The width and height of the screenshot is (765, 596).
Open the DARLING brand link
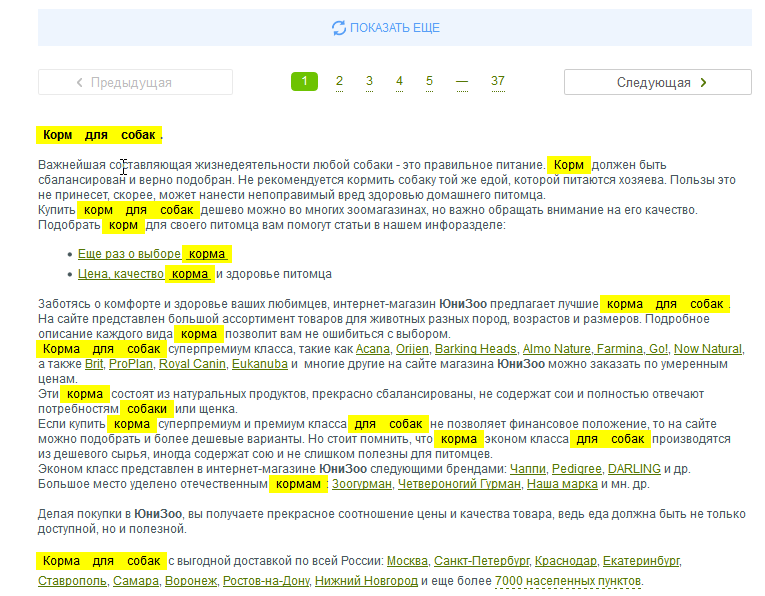(x=634, y=469)
